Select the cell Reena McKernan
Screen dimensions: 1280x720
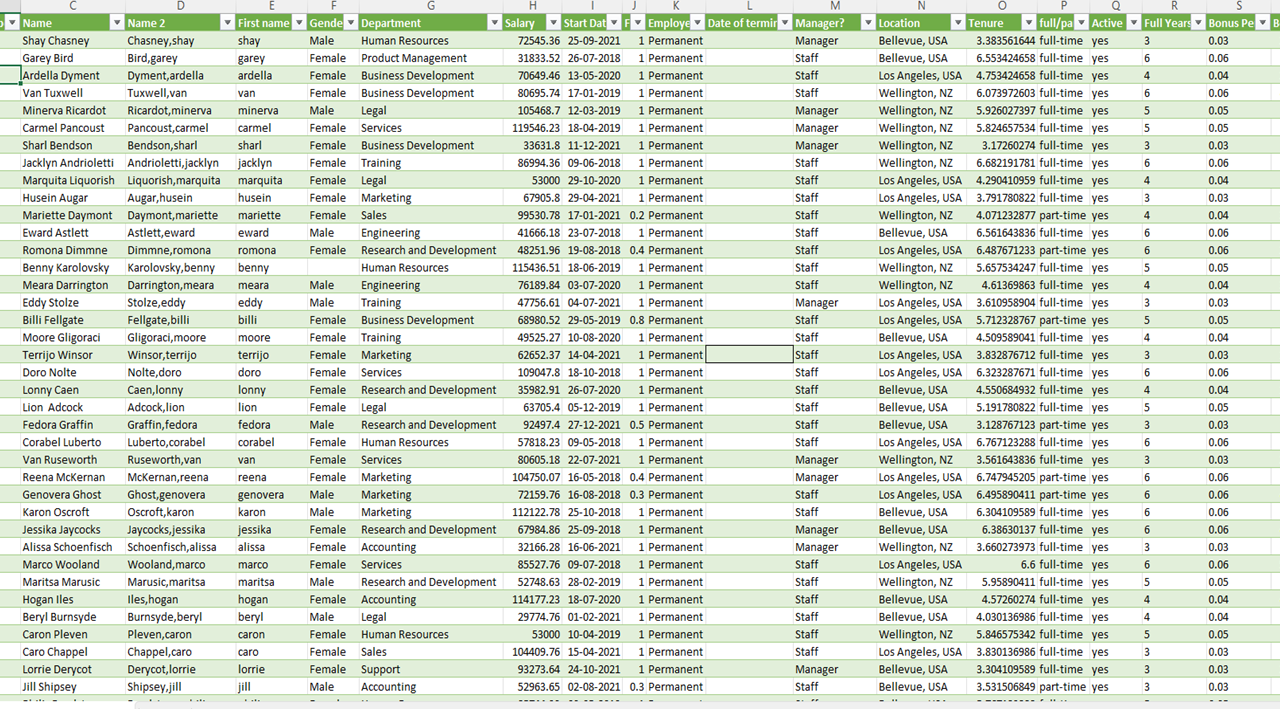pos(72,477)
